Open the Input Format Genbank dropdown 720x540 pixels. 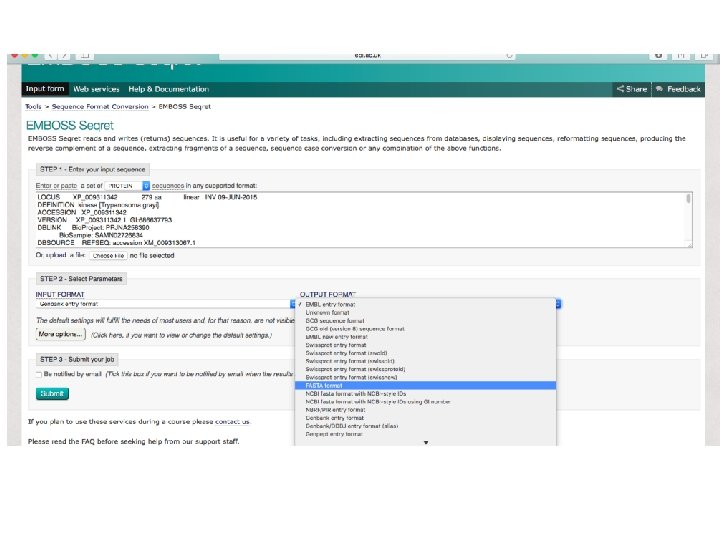click(x=165, y=304)
